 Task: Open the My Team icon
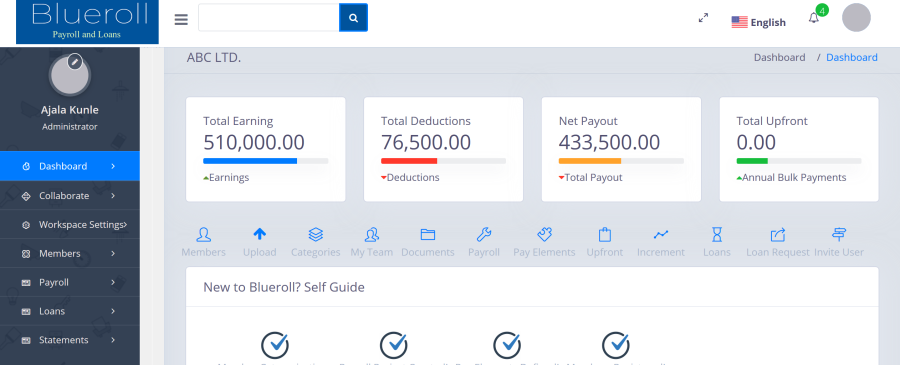click(372, 234)
